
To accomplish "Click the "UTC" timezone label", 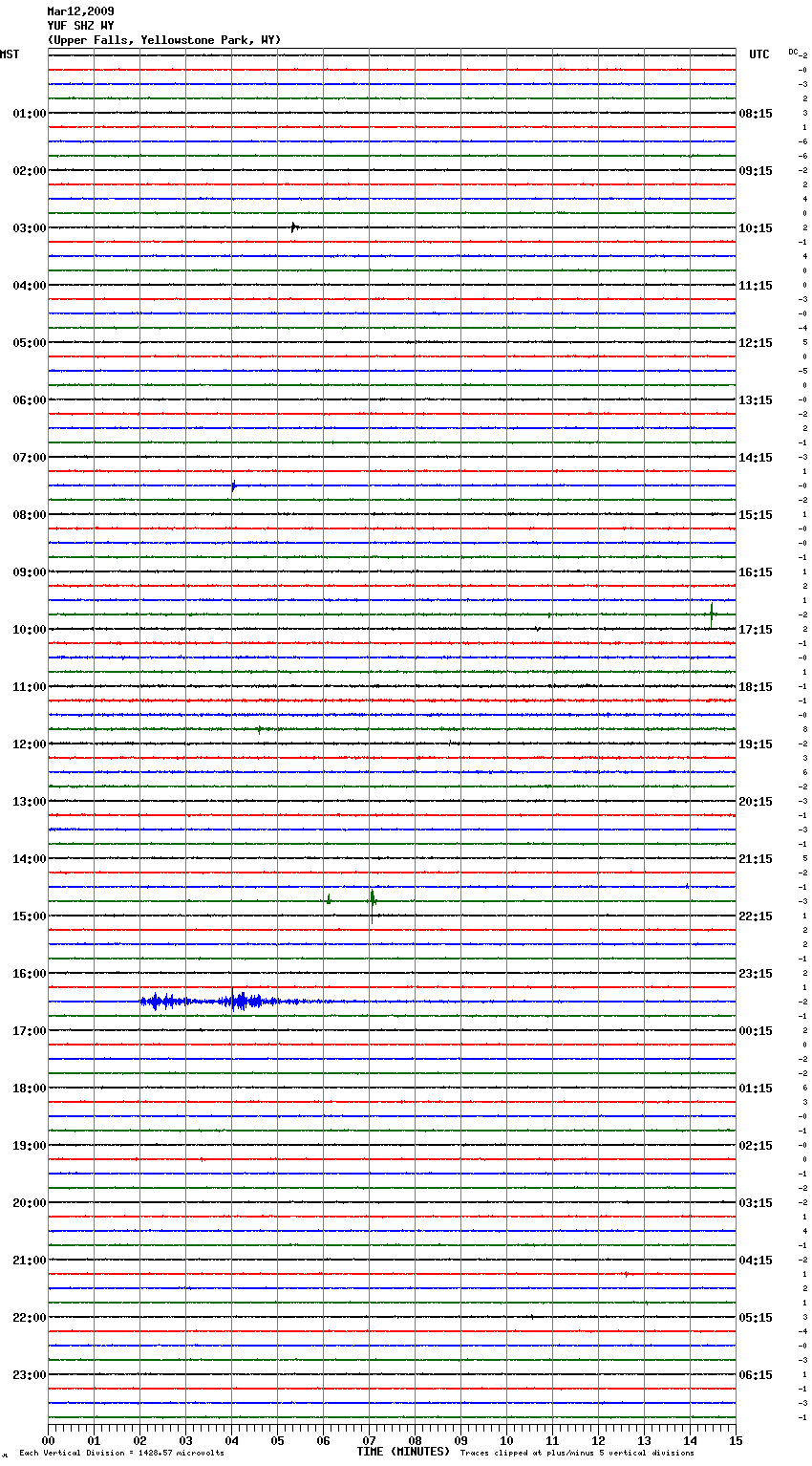I will [x=759, y=54].
